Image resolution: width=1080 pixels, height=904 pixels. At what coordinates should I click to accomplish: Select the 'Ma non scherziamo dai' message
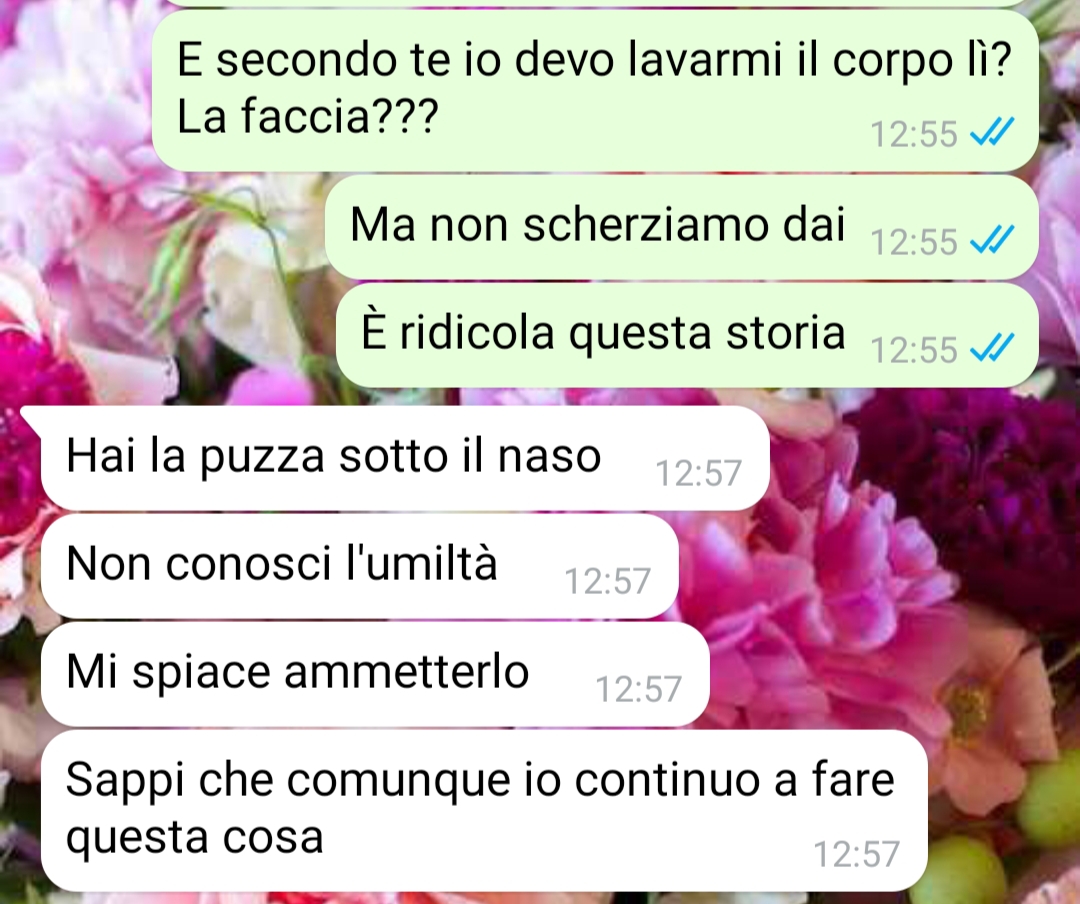coord(681,227)
